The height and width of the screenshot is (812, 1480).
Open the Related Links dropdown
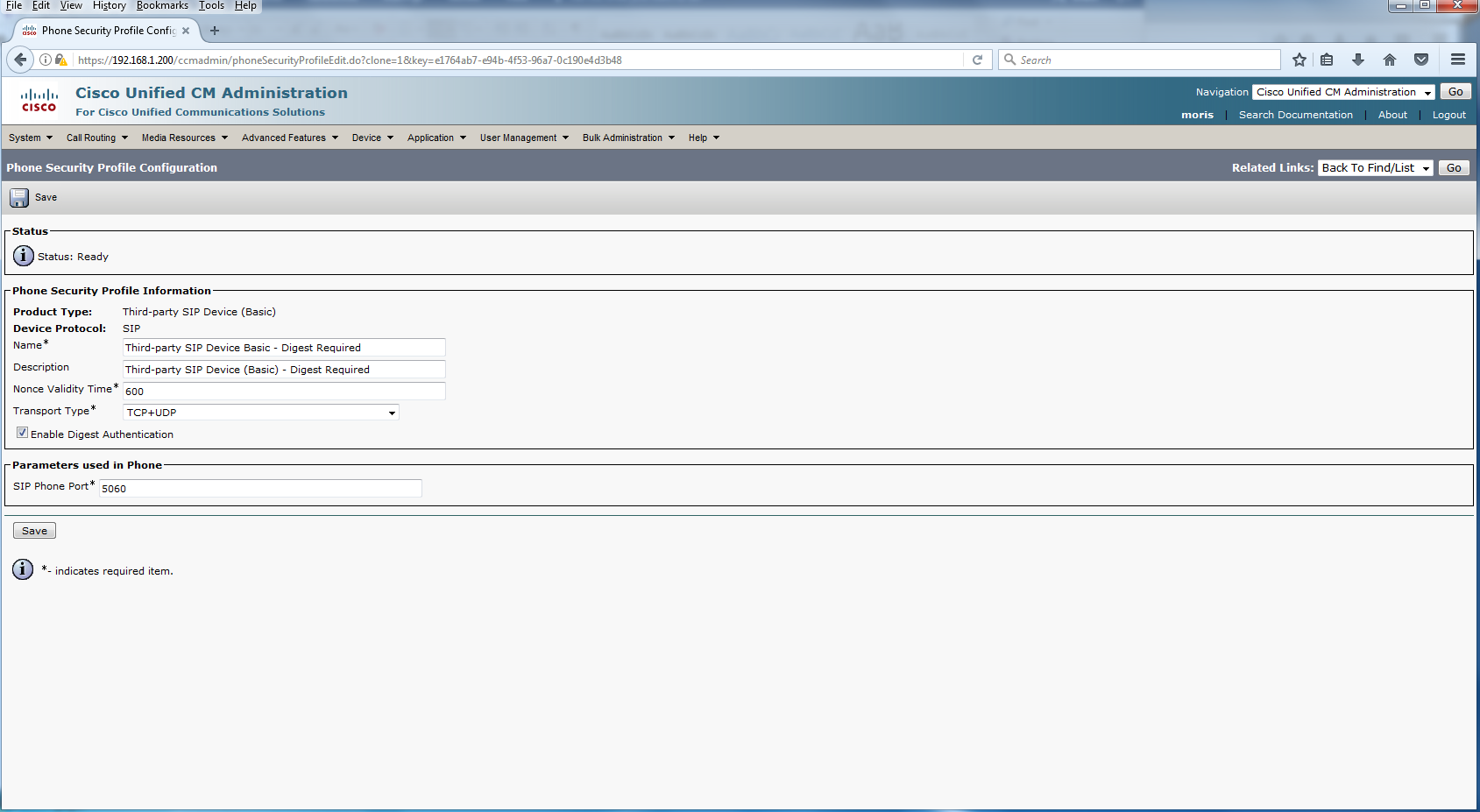point(1375,168)
